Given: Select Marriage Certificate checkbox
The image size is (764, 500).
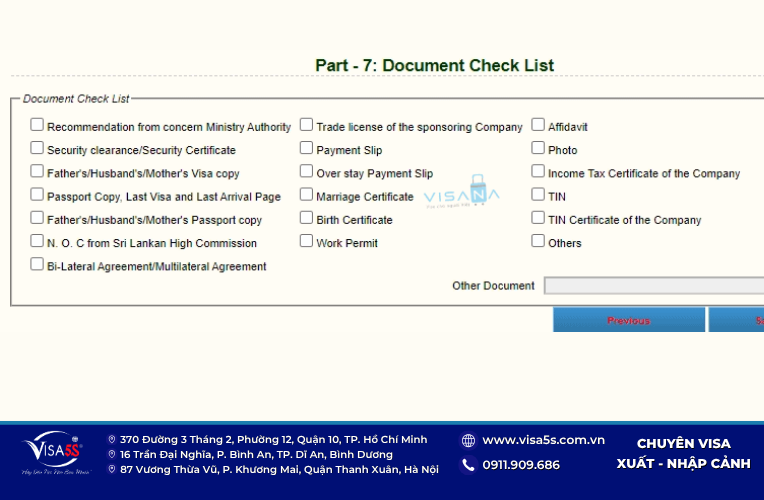Looking at the screenshot, I should click(306, 194).
